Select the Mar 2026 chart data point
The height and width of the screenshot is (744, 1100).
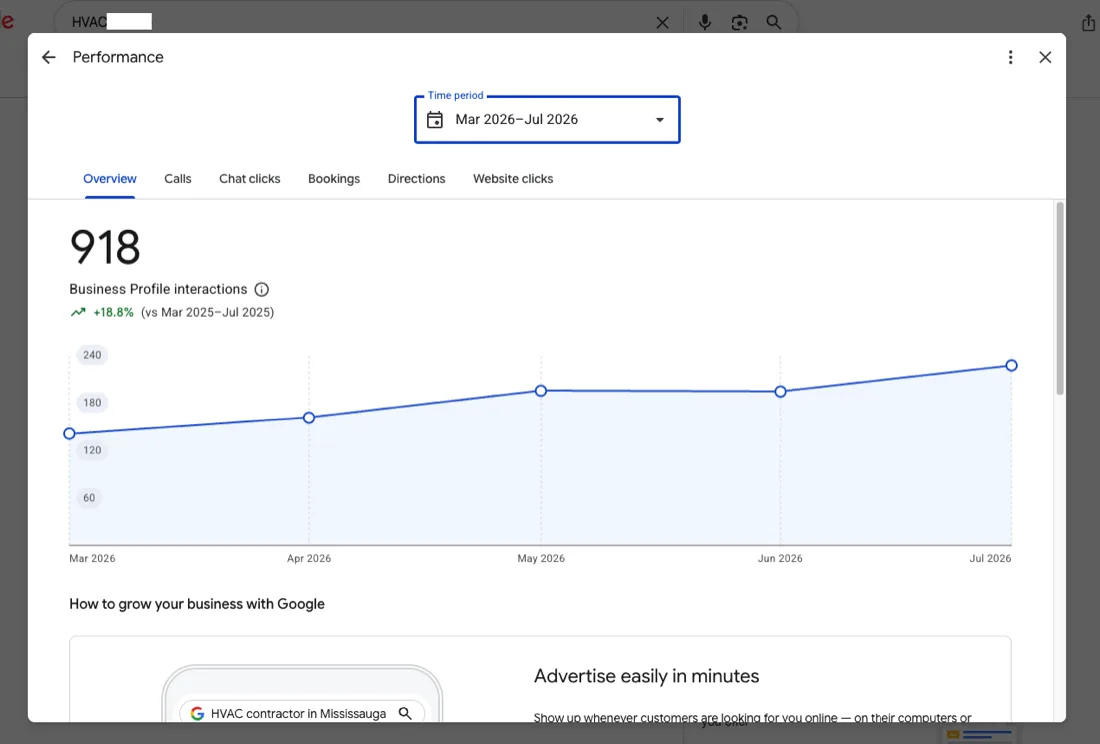(69, 434)
